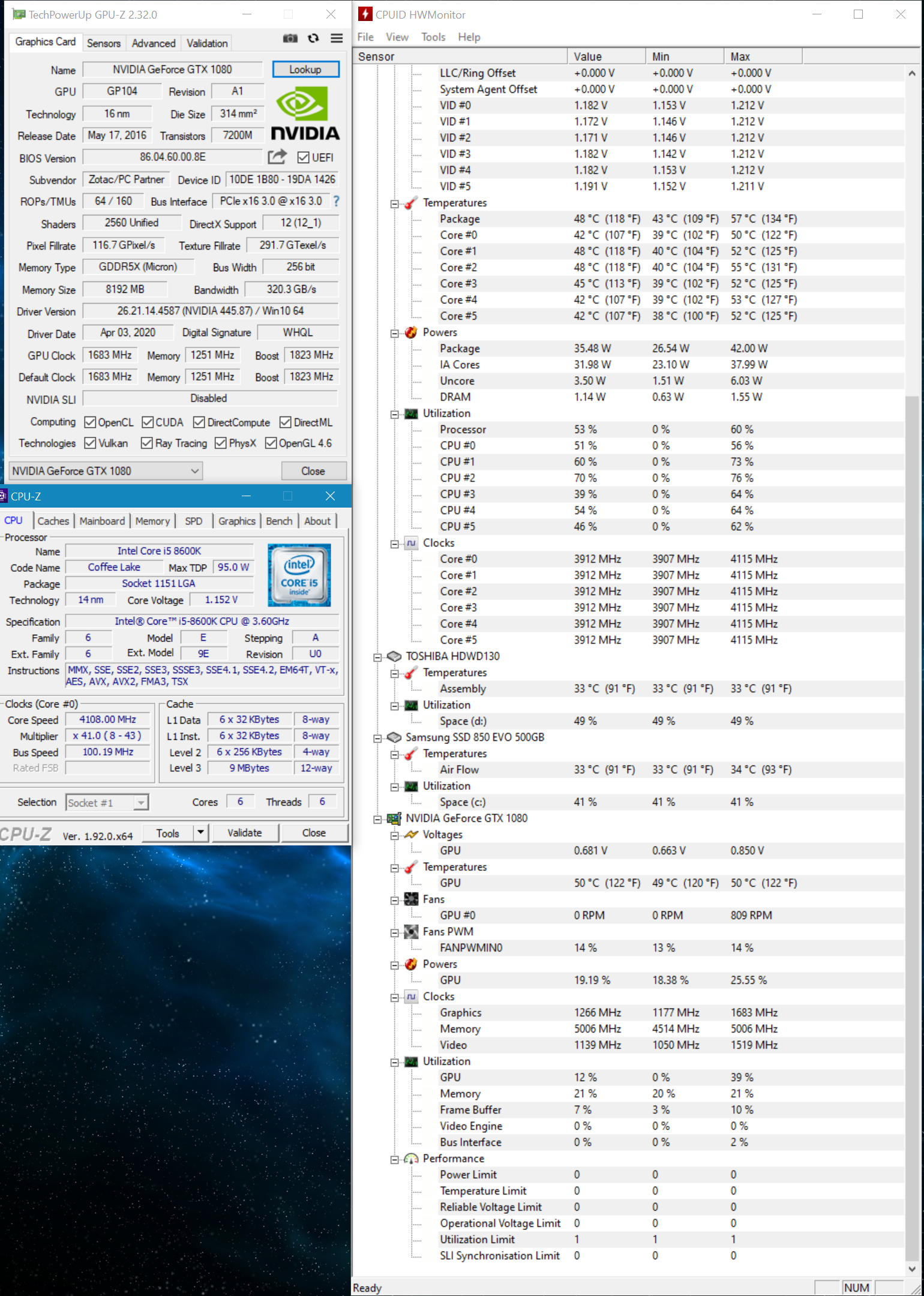Collapse the Fans PWM tree node
924x1296 pixels.
[394, 932]
